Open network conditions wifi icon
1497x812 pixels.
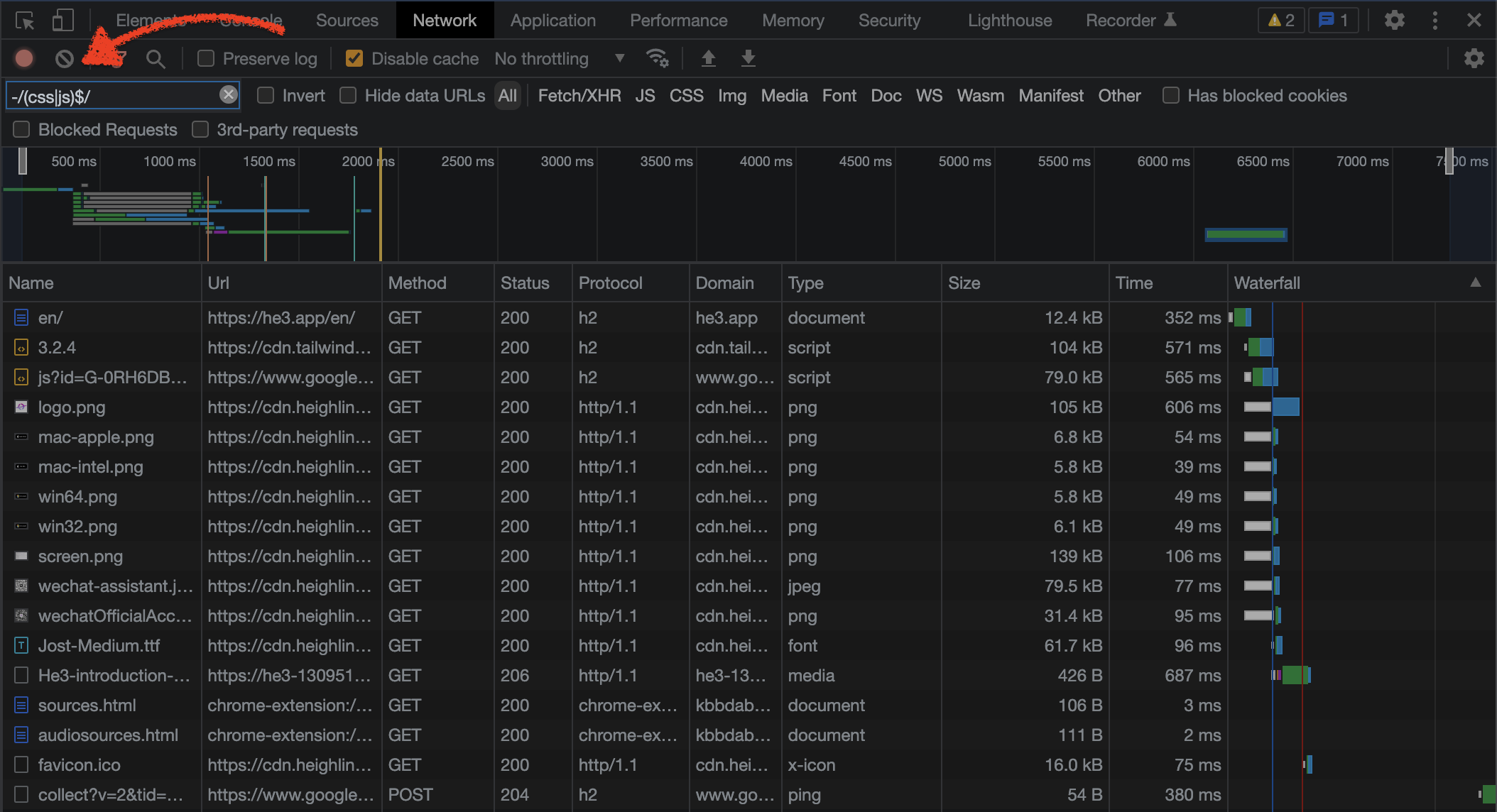[657, 58]
